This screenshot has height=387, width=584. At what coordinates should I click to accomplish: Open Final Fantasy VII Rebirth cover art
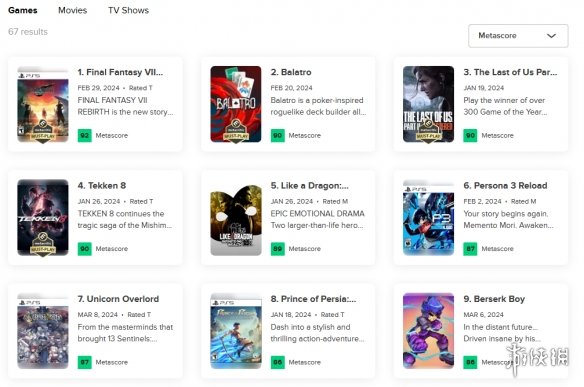tap(43, 104)
